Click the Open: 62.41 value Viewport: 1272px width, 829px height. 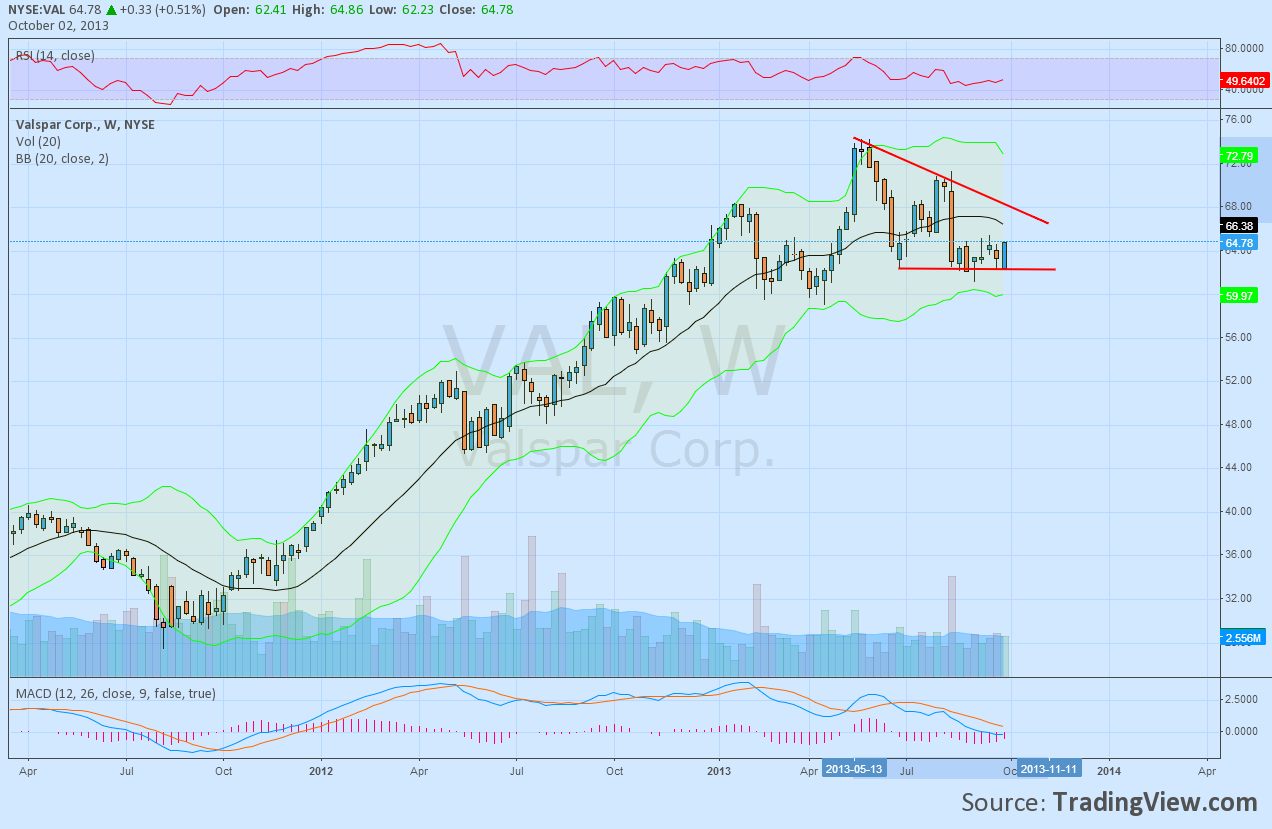249,9
